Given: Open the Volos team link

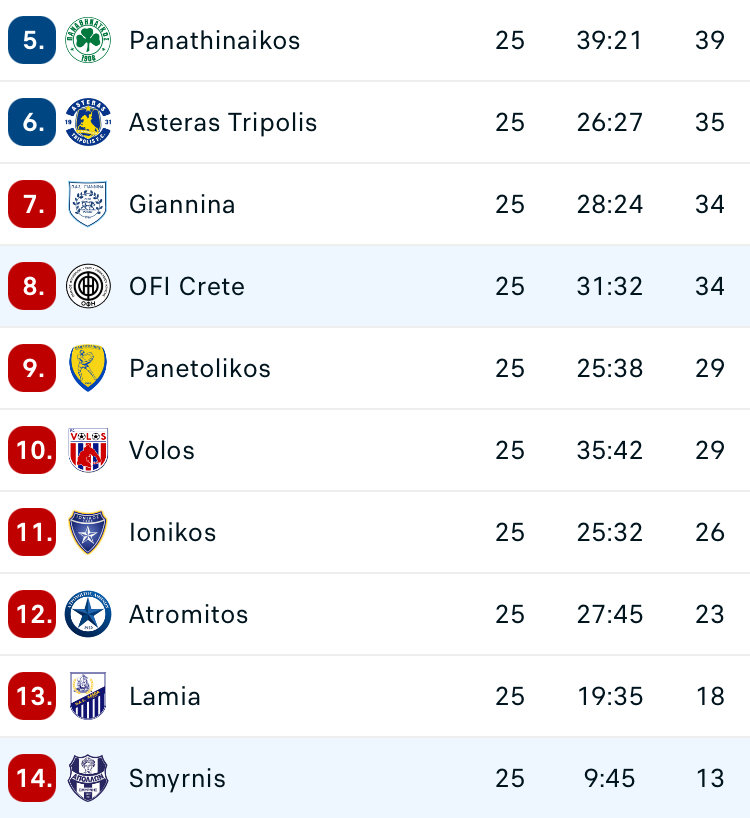Looking at the screenshot, I should [162, 451].
